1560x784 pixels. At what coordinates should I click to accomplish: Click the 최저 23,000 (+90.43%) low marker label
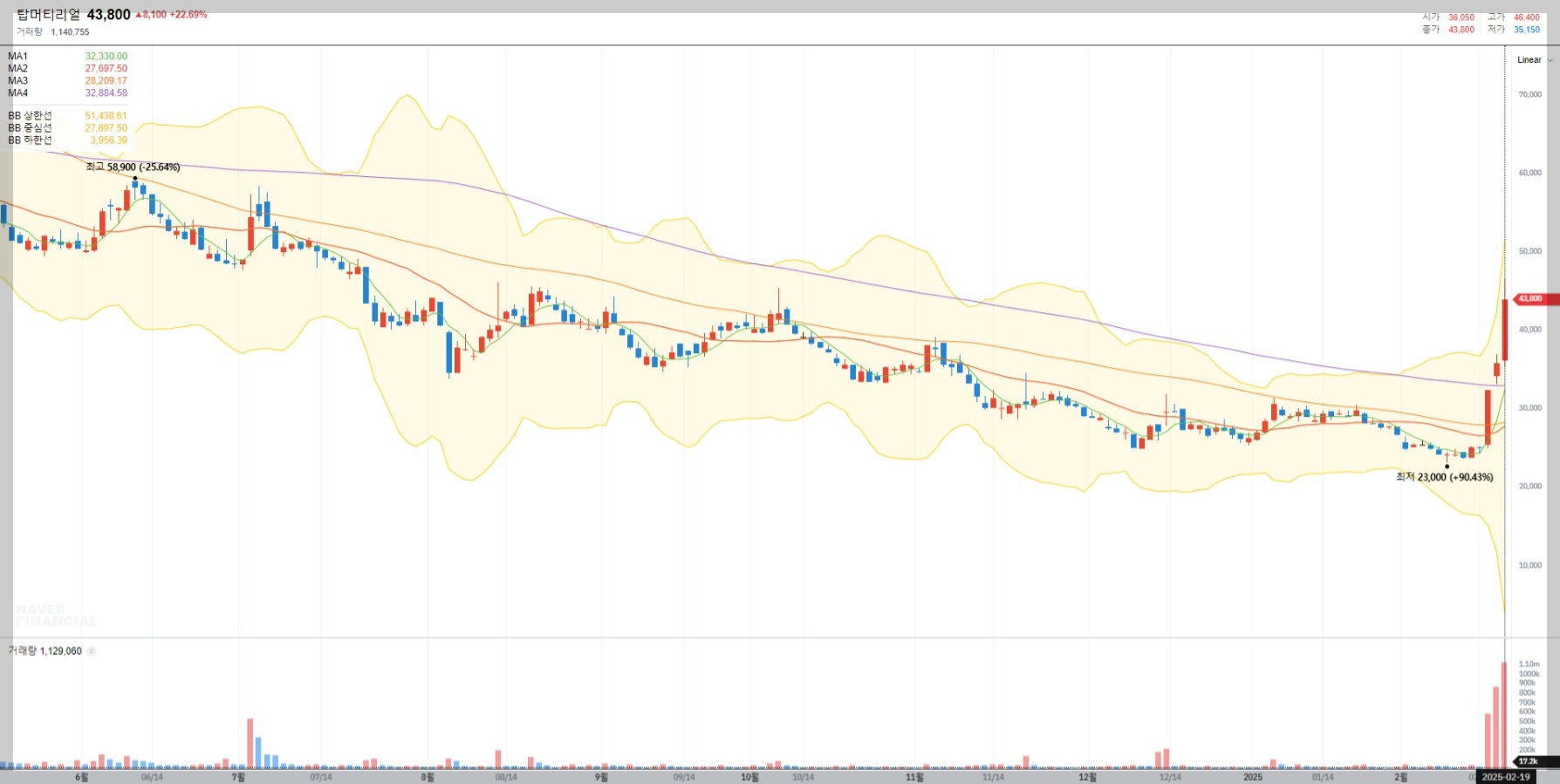coord(1444,478)
